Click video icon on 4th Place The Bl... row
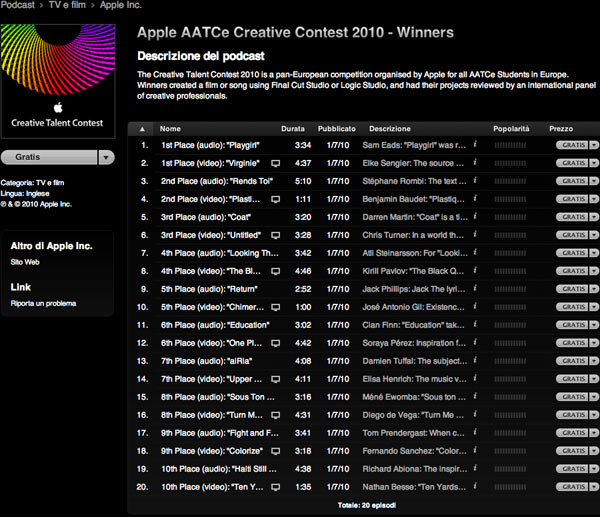This screenshot has height=517, width=600. click(x=276, y=271)
